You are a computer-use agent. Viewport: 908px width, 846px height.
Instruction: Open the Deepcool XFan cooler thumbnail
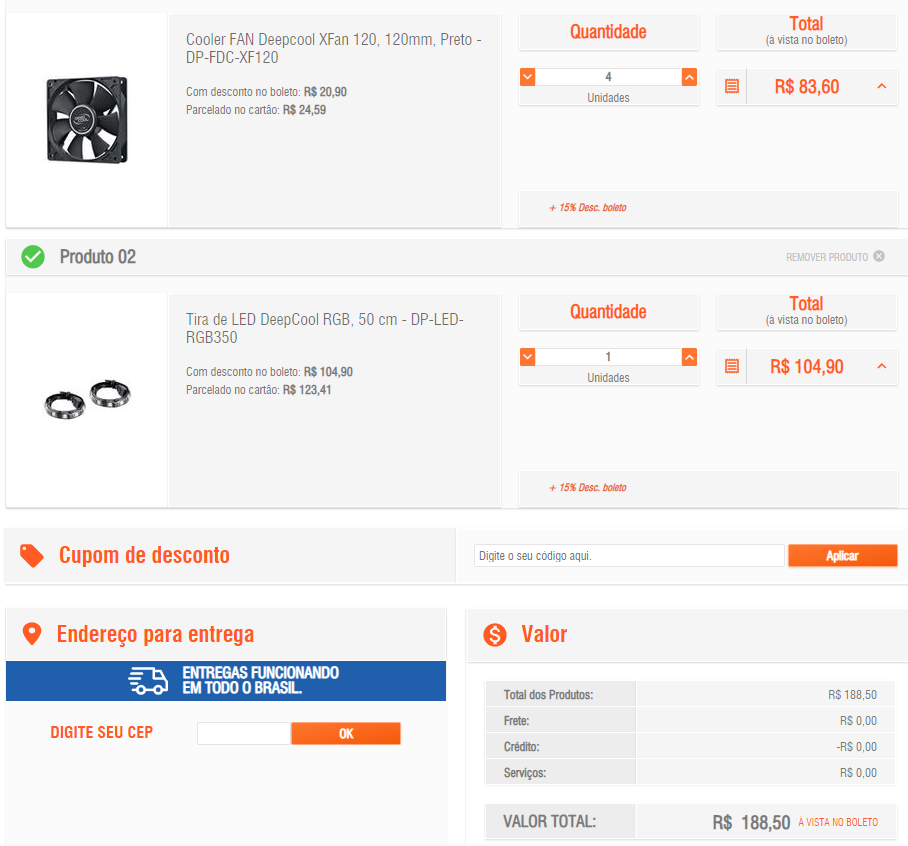tap(87, 119)
